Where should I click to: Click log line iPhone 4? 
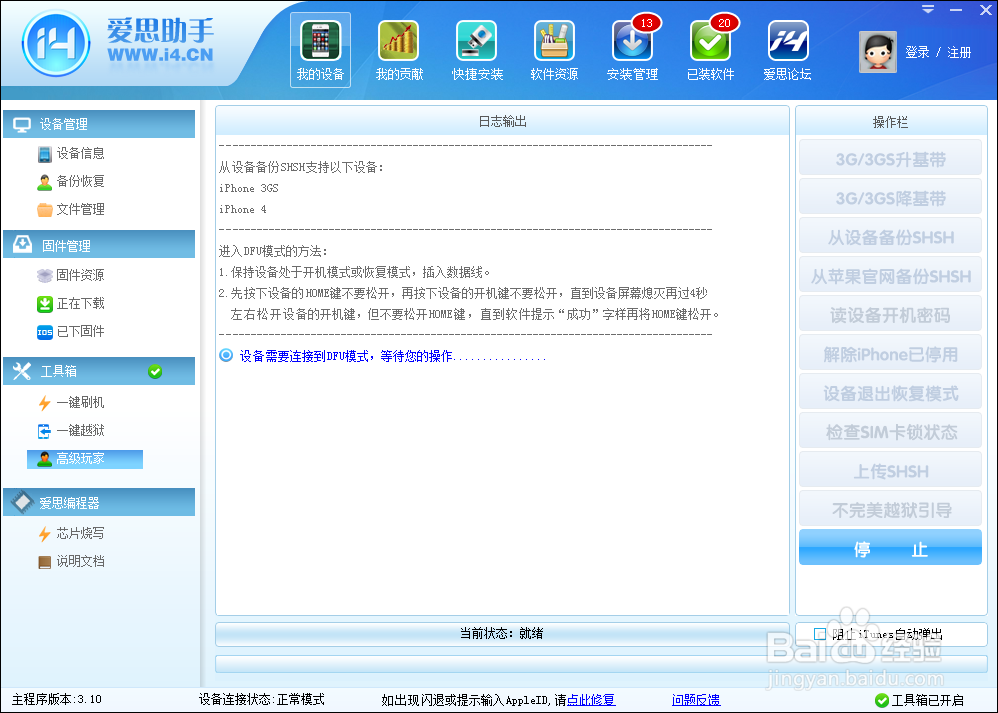pyautogui.click(x=242, y=209)
